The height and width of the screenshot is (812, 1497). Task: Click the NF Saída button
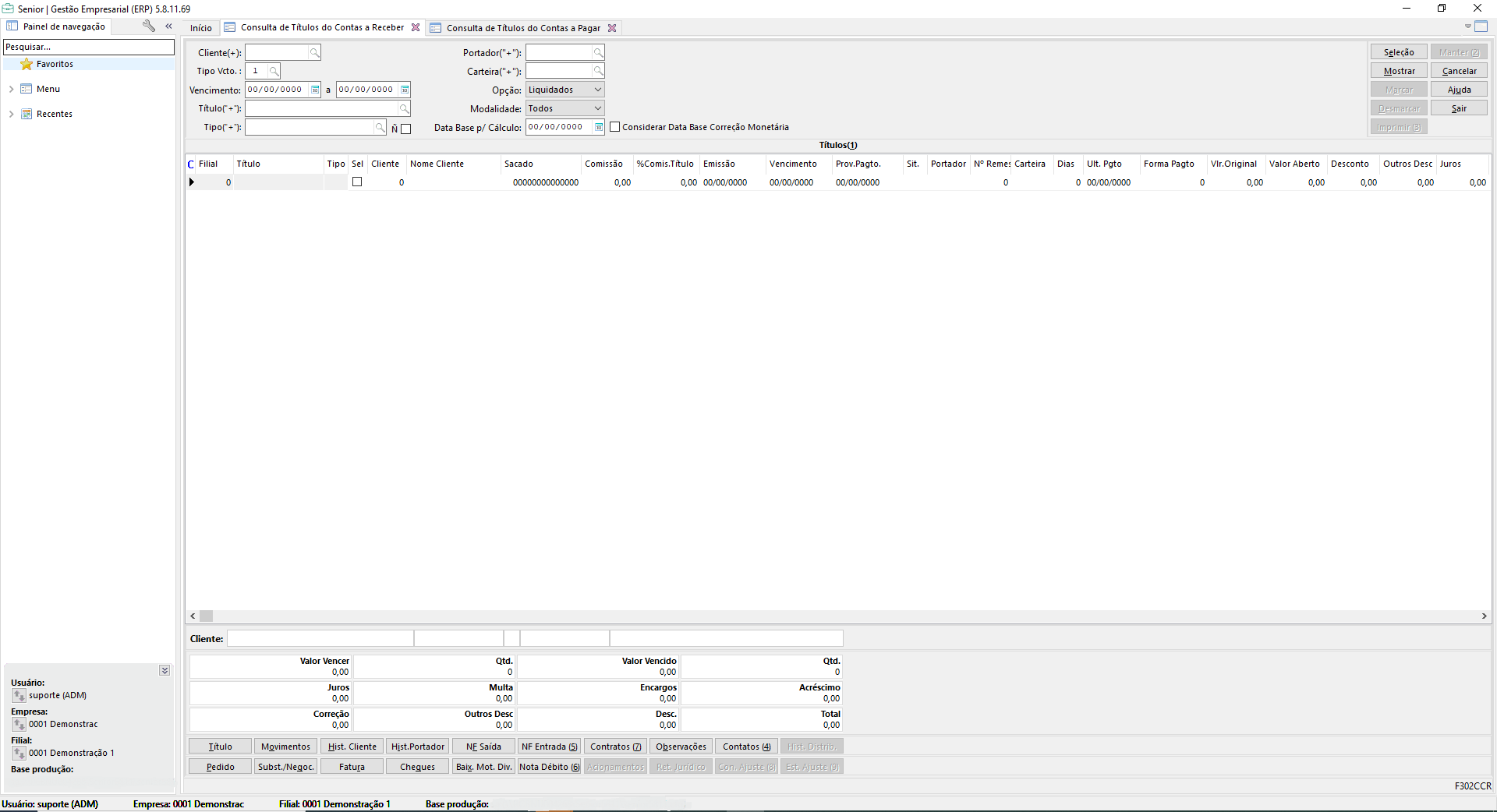(x=483, y=747)
